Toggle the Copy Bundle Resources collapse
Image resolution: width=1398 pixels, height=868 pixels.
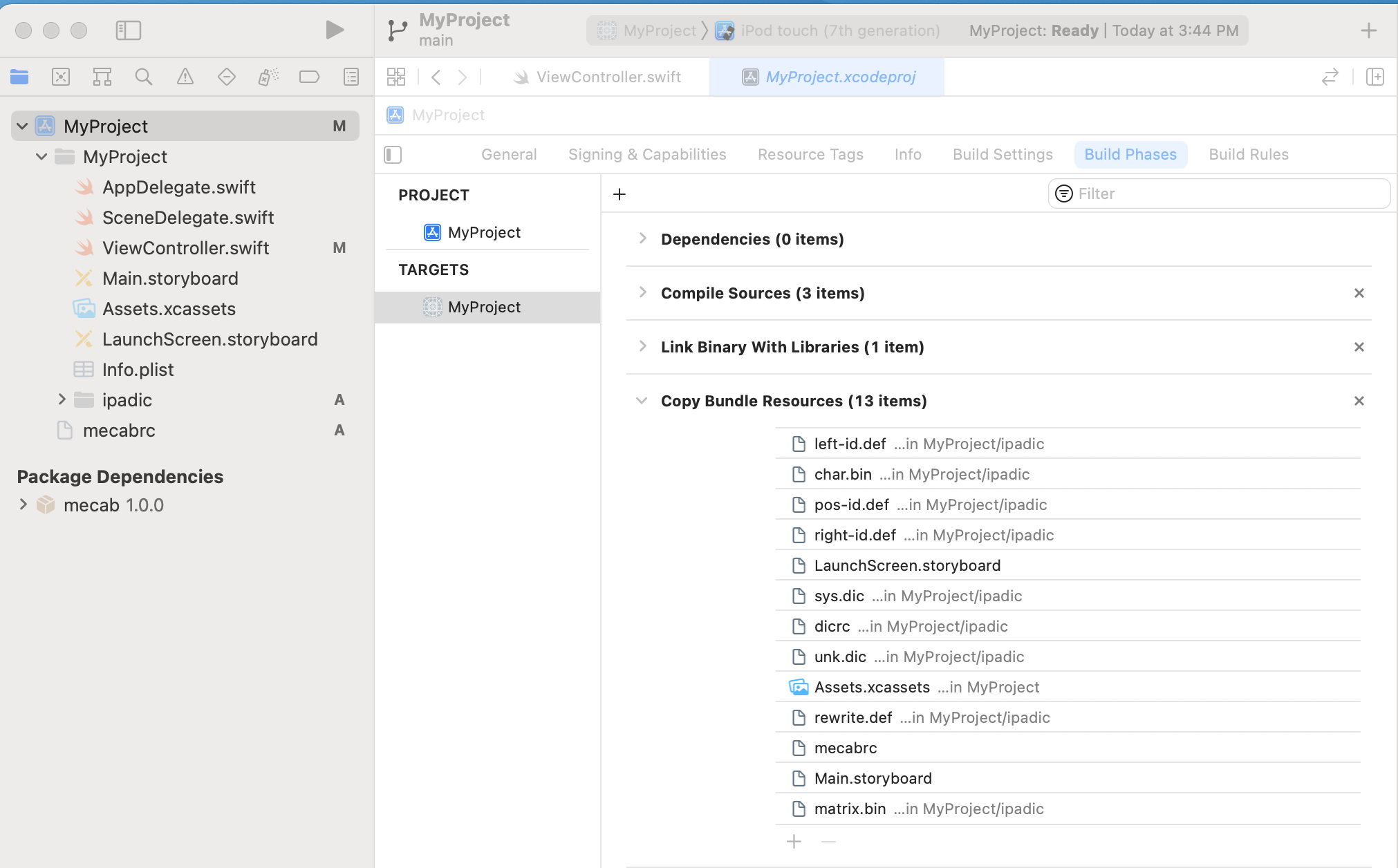[641, 400]
